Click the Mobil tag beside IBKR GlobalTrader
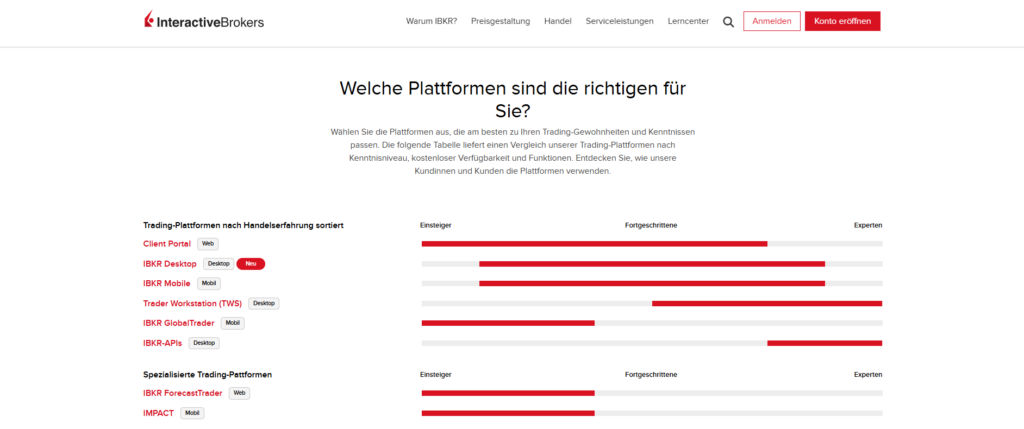This screenshot has height=429, width=1024. (x=232, y=323)
